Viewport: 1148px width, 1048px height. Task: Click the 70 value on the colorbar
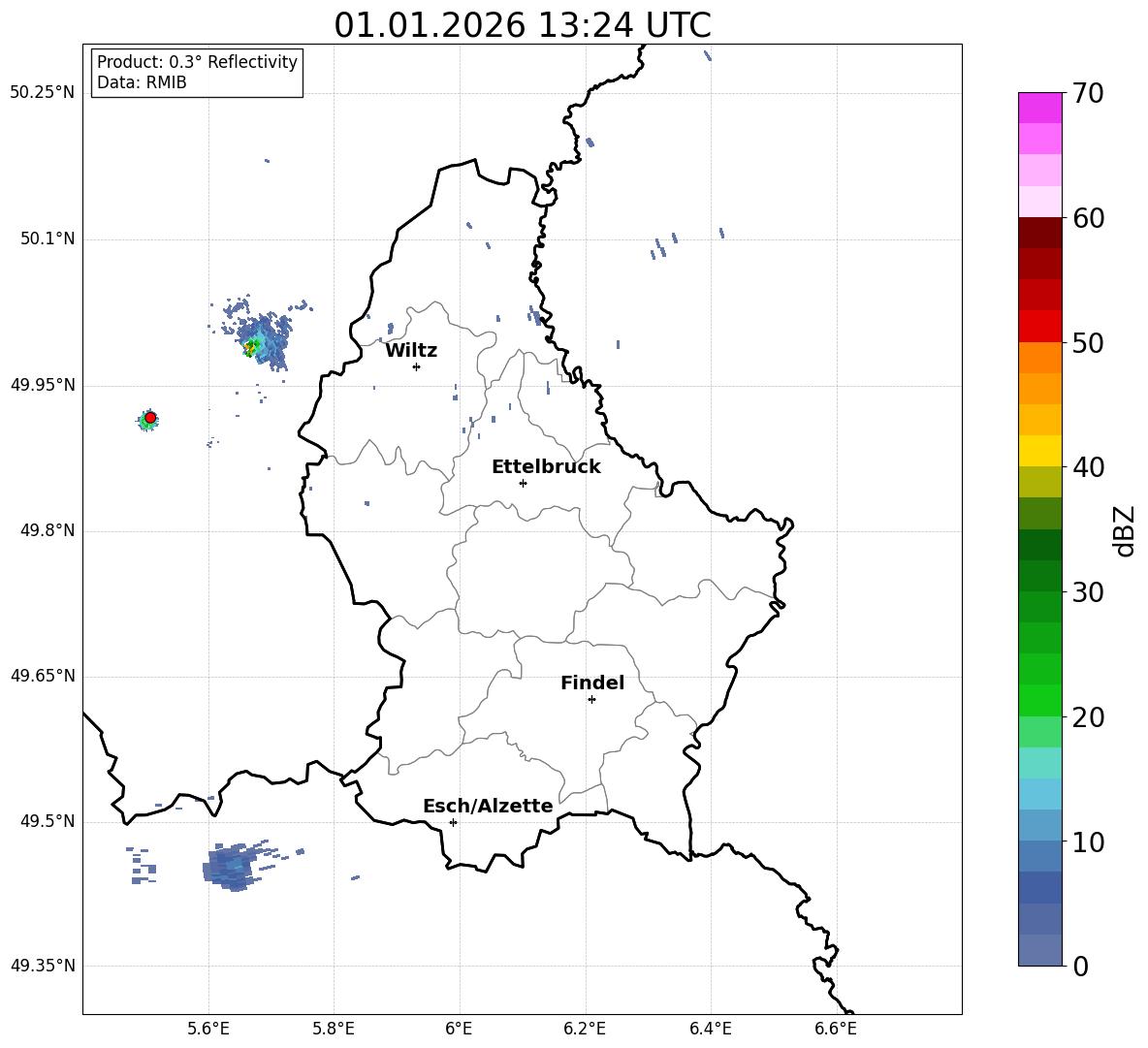(x=1088, y=94)
